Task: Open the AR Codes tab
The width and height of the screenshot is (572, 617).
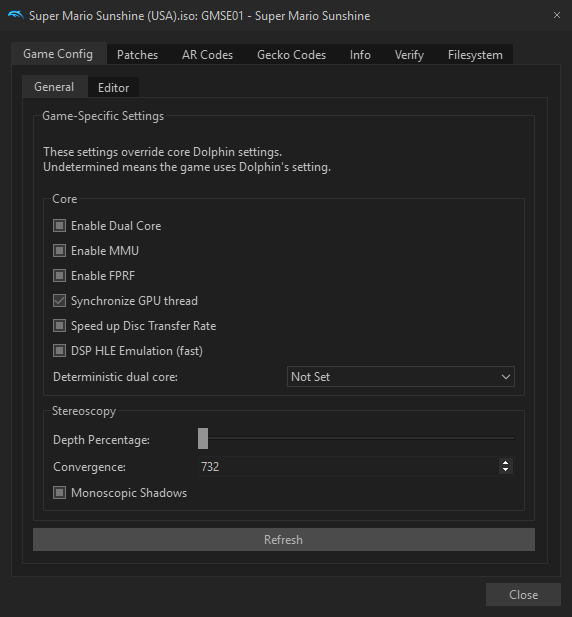Action: click(207, 55)
